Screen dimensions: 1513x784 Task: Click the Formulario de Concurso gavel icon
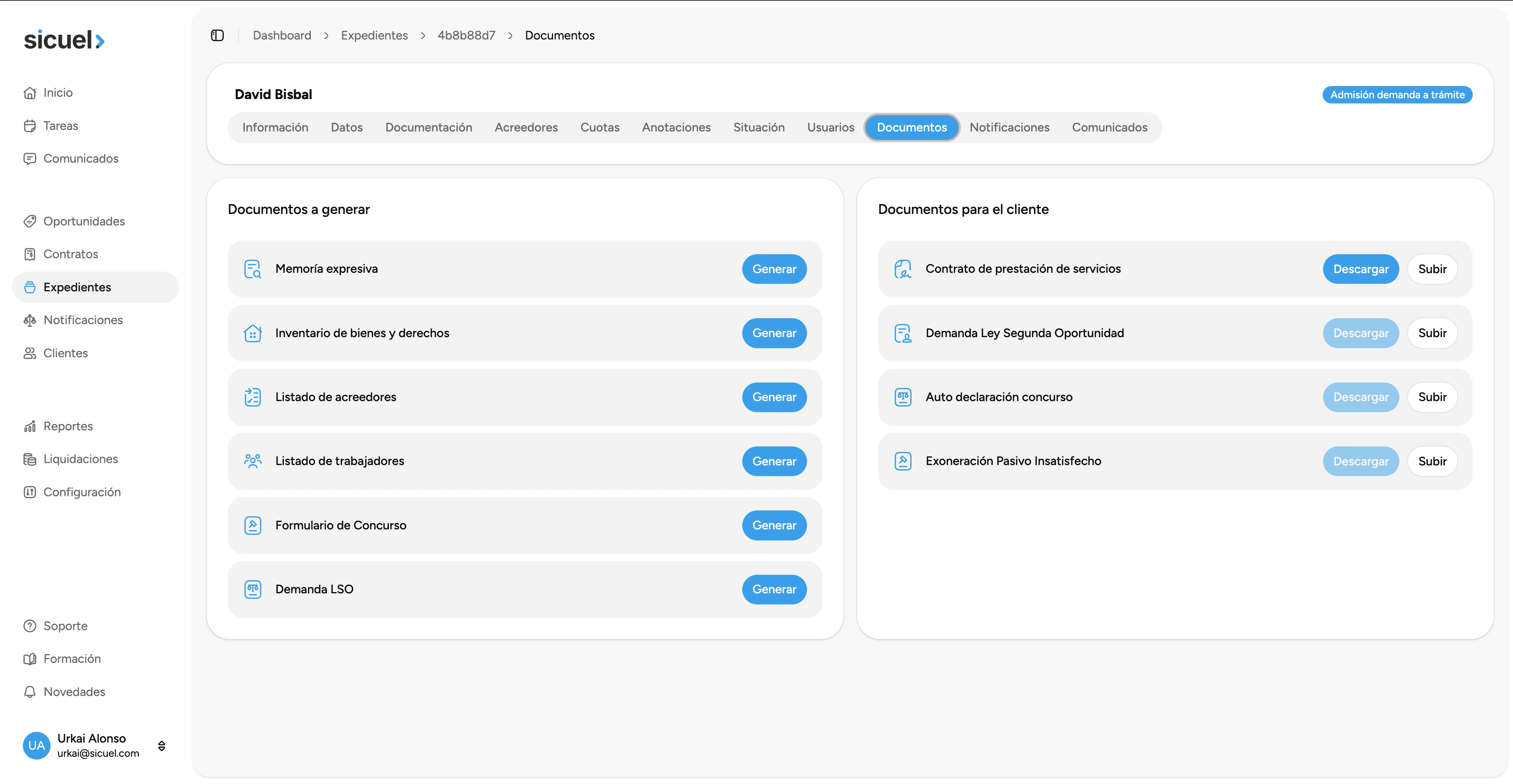253,525
